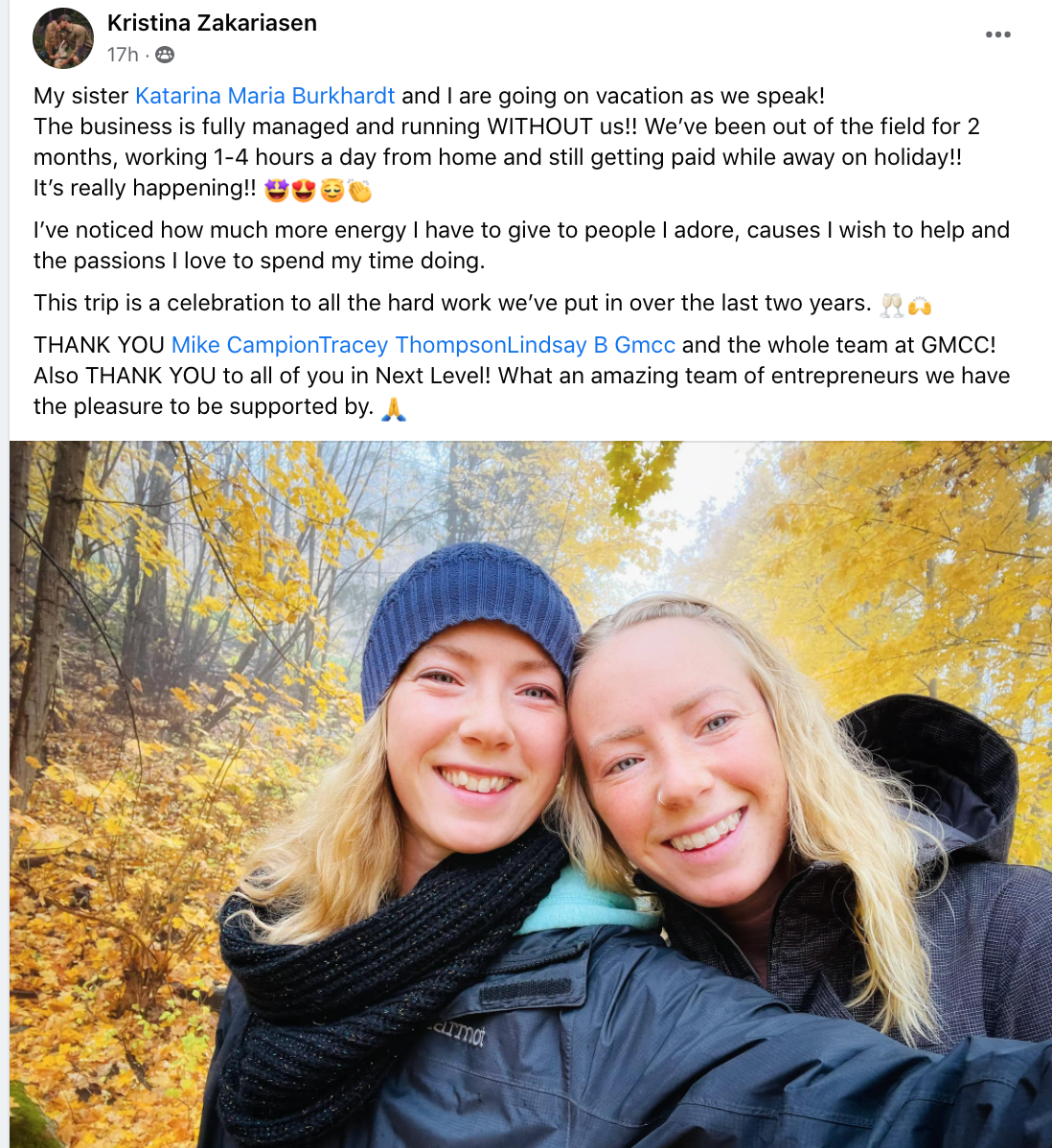The image size is (1052, 1148).
Task: Click the clinking champagne glasses emoji
Action: tap(892, 306)
